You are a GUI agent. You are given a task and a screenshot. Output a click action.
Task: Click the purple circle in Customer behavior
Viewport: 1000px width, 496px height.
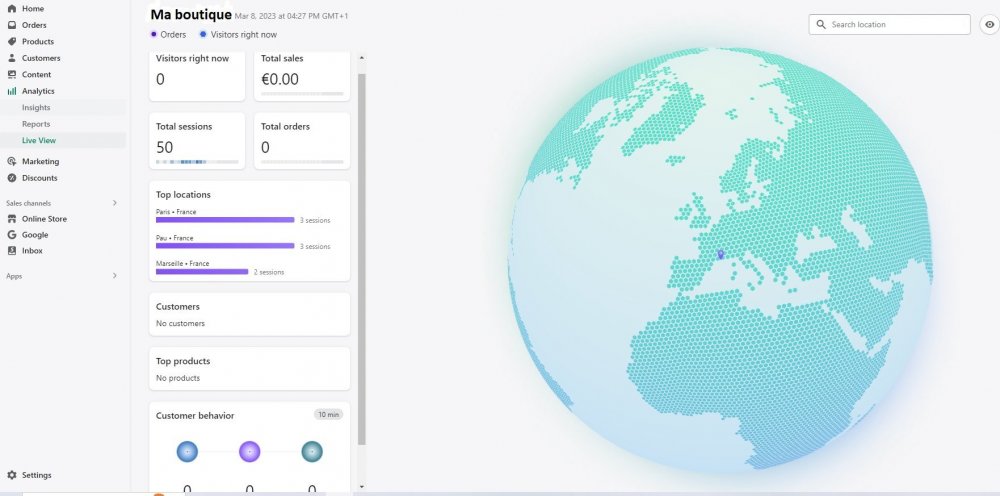[x=249, y=451]
